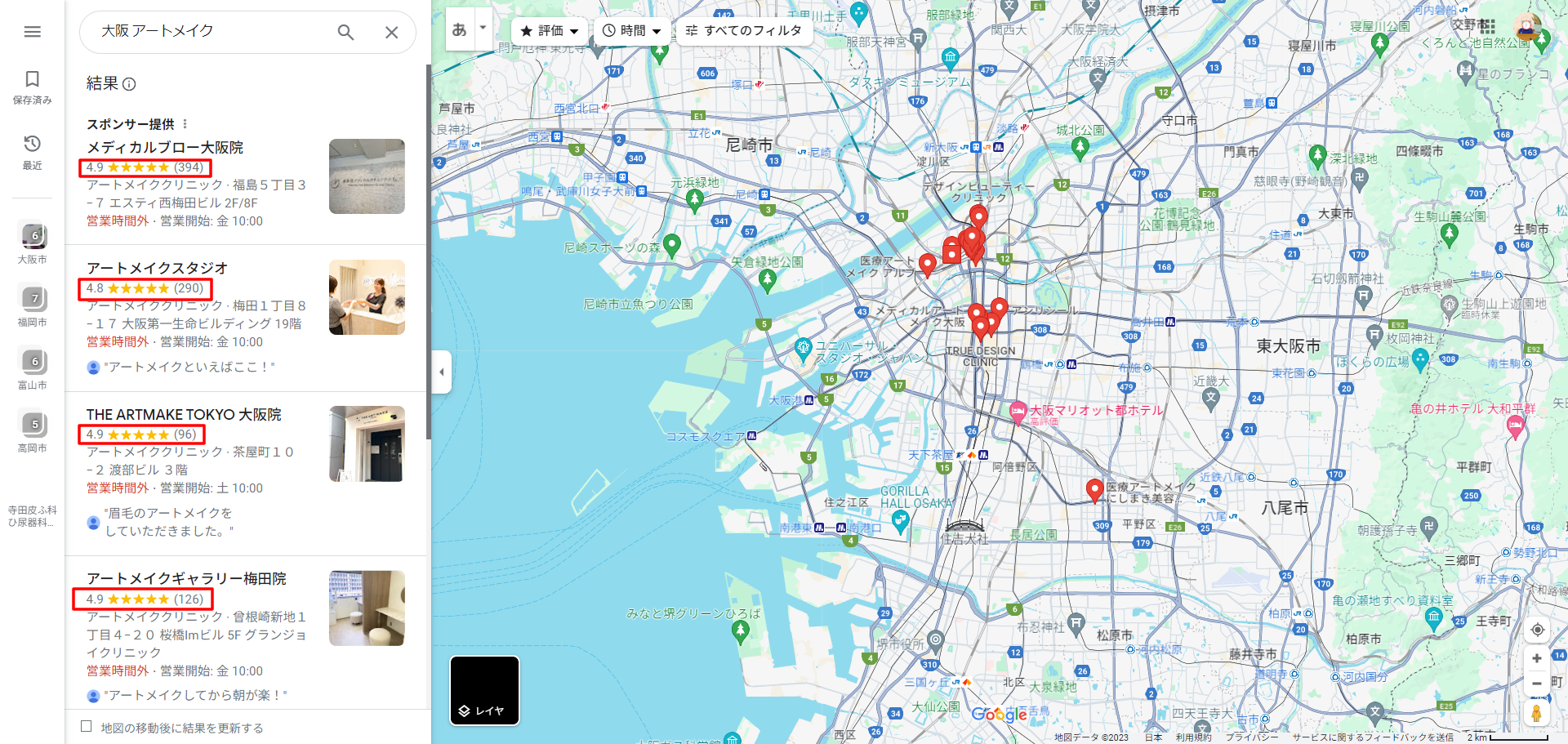Open the アートメイクギャラリー梅田院 listing

pos(187,578)
